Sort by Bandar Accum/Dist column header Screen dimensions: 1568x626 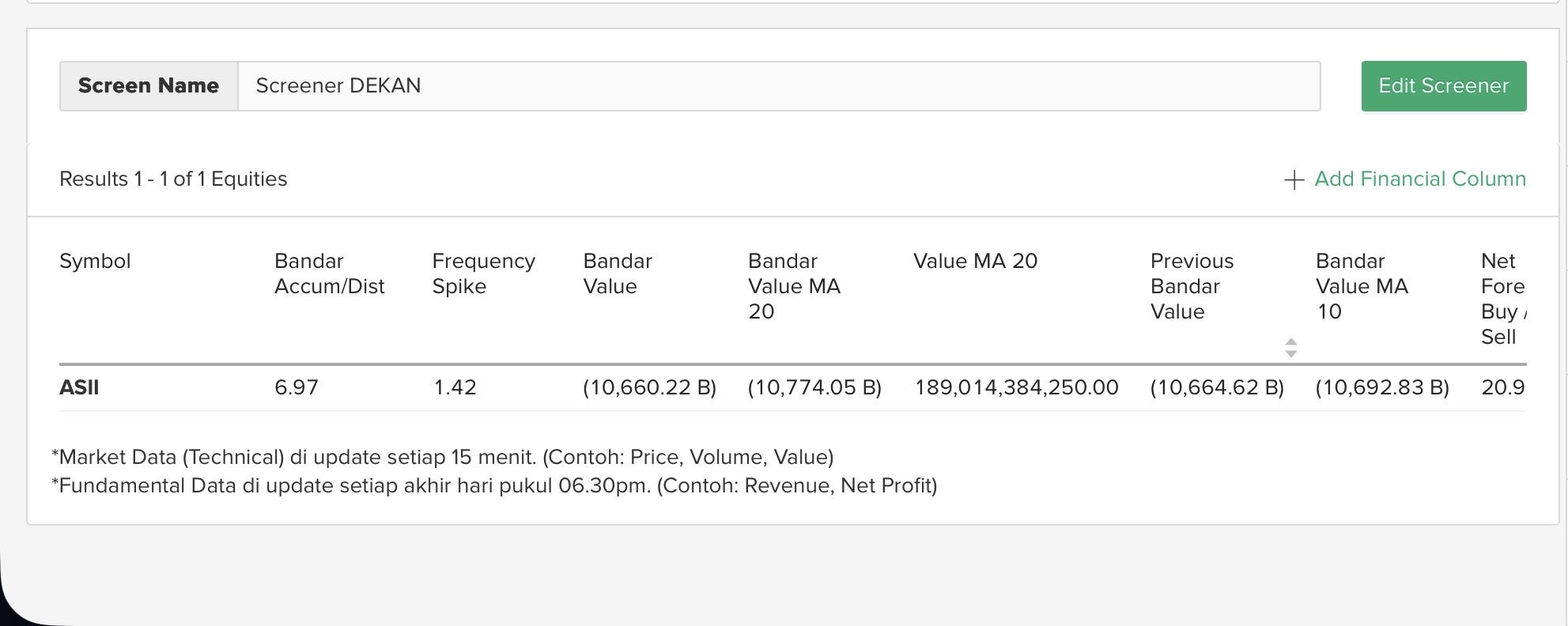point(329,273)
